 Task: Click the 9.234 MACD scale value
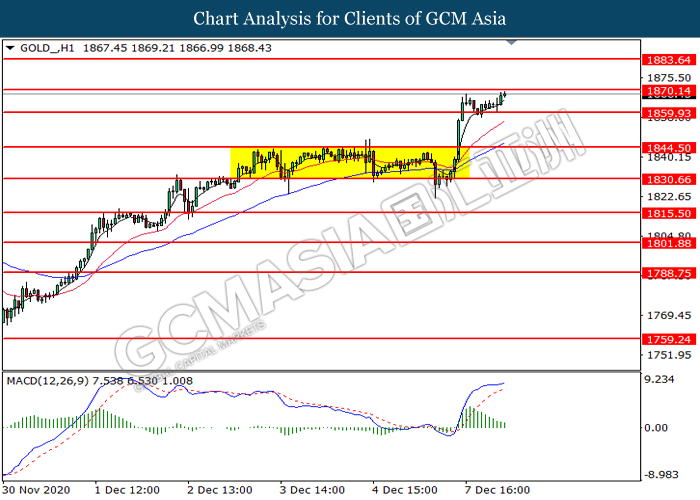pos(659,379)
